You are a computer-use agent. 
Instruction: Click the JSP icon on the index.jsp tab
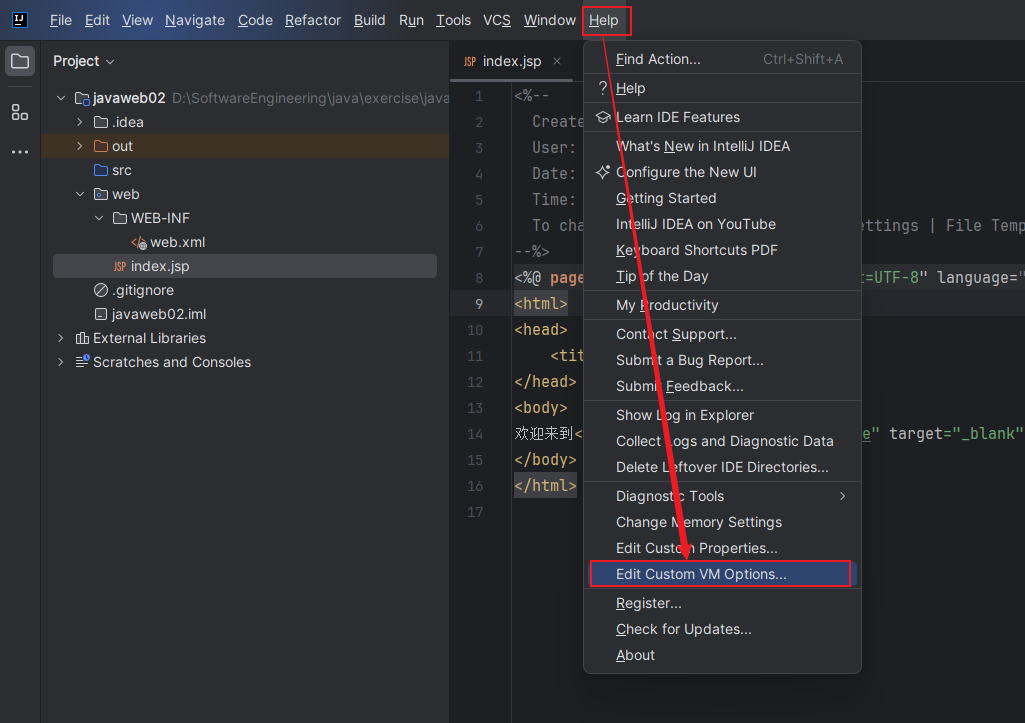tap(470, 61)
